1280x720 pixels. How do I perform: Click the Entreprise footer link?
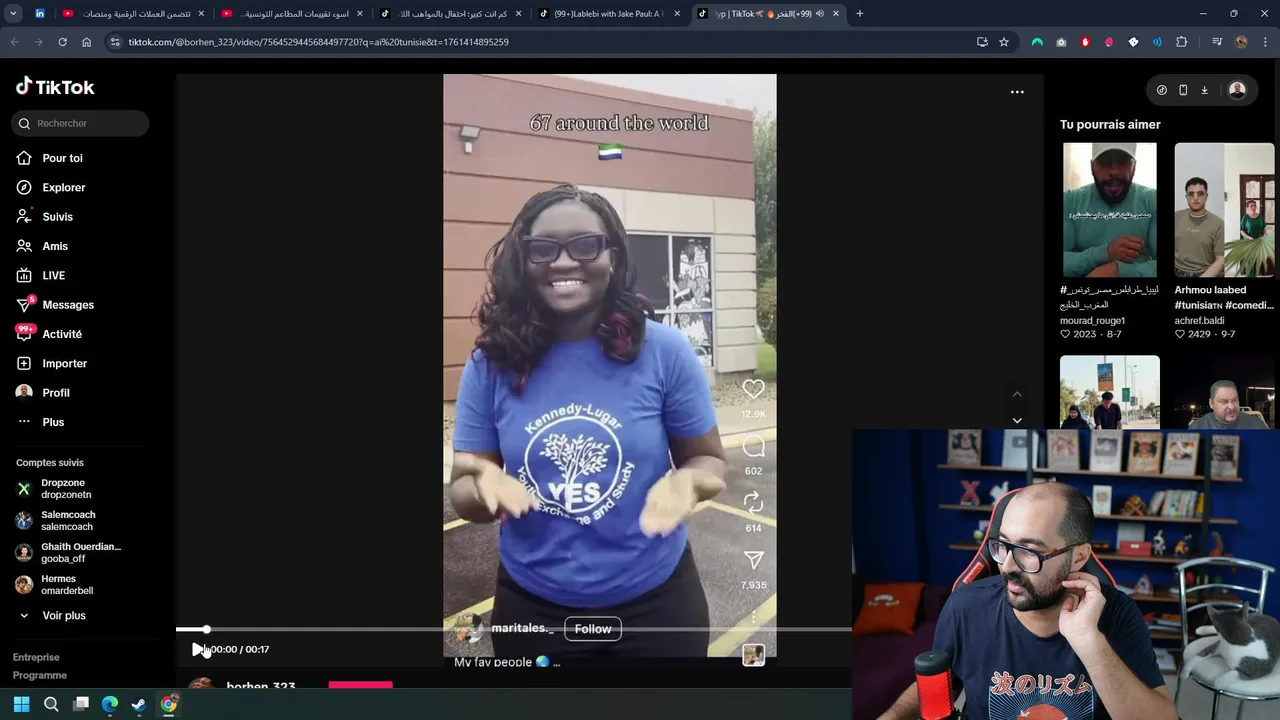tap(36, 657)
